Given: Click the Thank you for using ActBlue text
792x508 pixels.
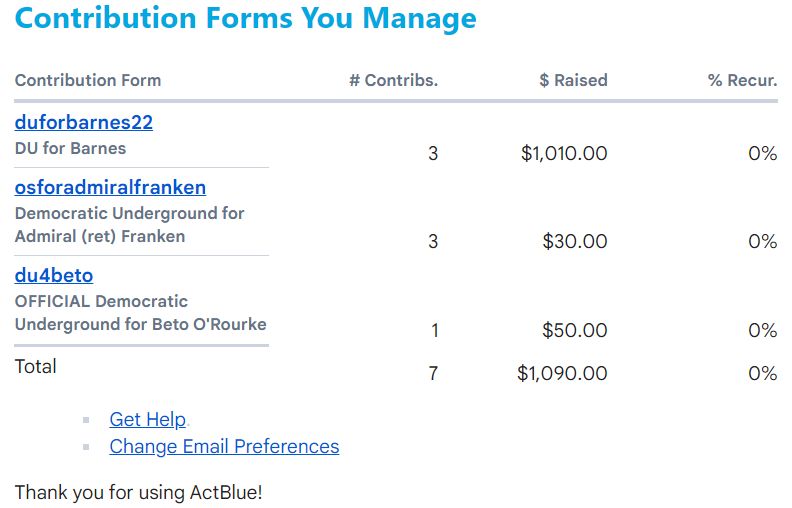Looking at the screenshot, I should coord(138,492).
